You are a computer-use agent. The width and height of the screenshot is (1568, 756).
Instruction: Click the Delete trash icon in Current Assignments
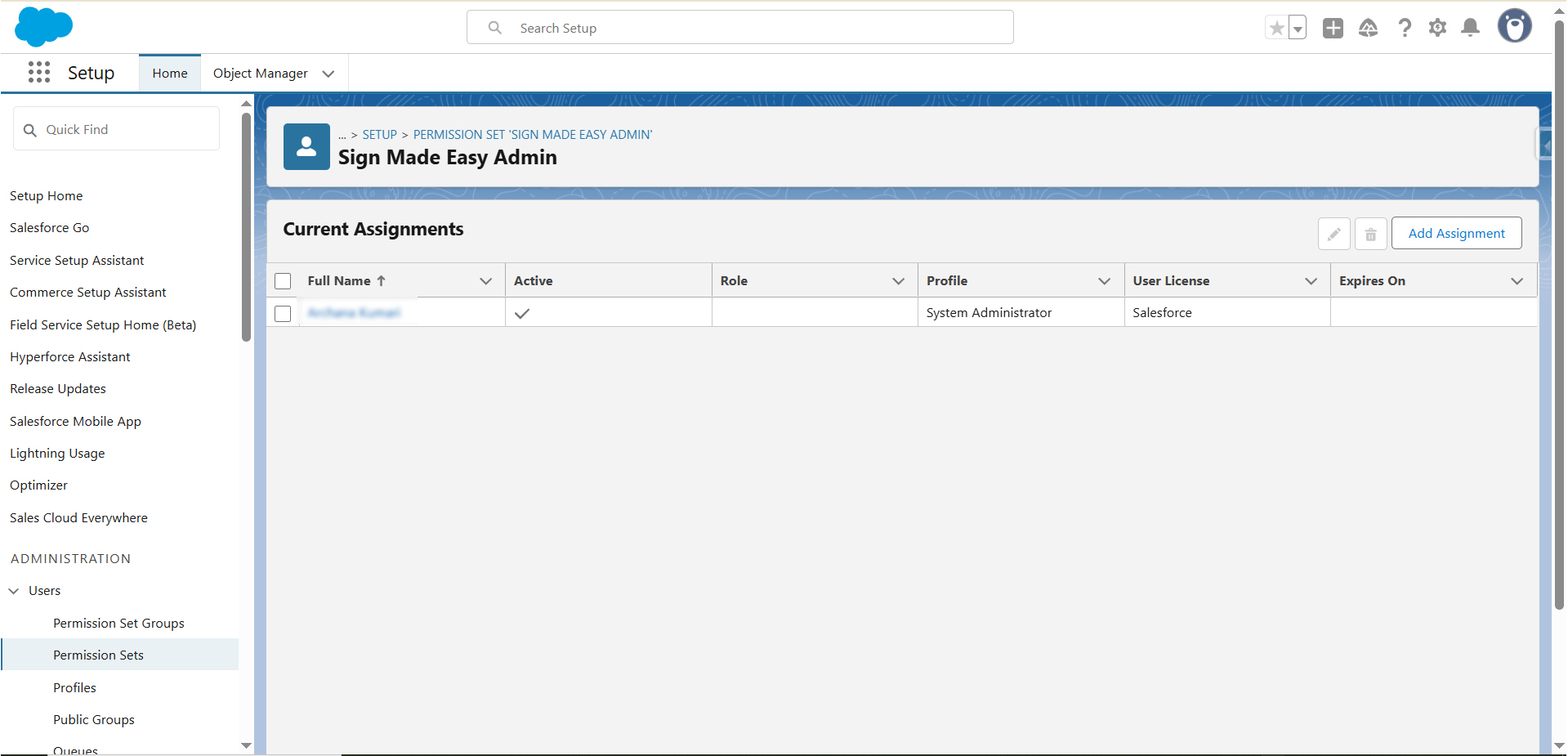click(x=1371, y=234)
